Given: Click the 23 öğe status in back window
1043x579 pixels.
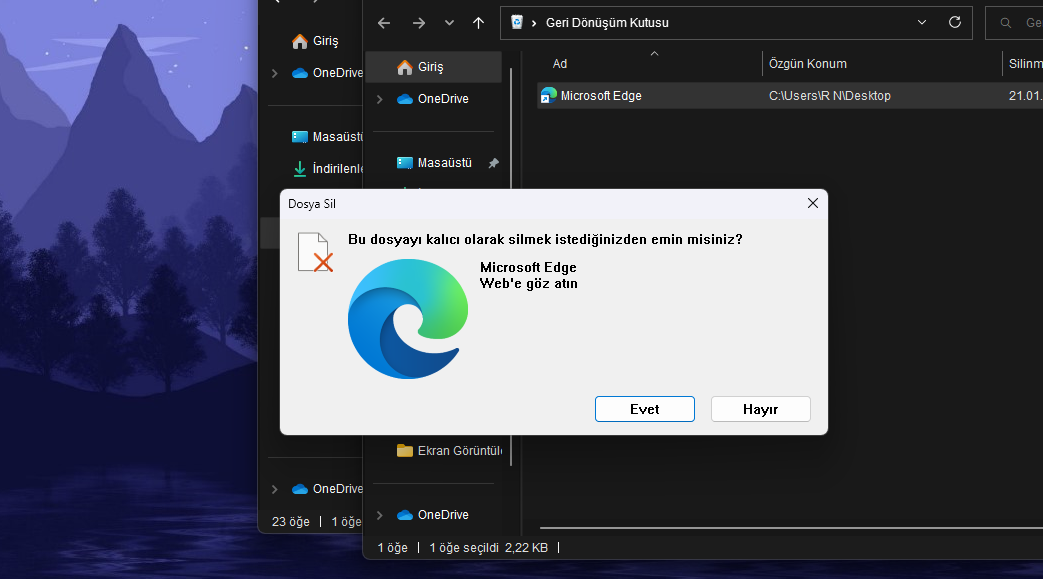Looking at the screenshot, I should (x=291, y=522).
